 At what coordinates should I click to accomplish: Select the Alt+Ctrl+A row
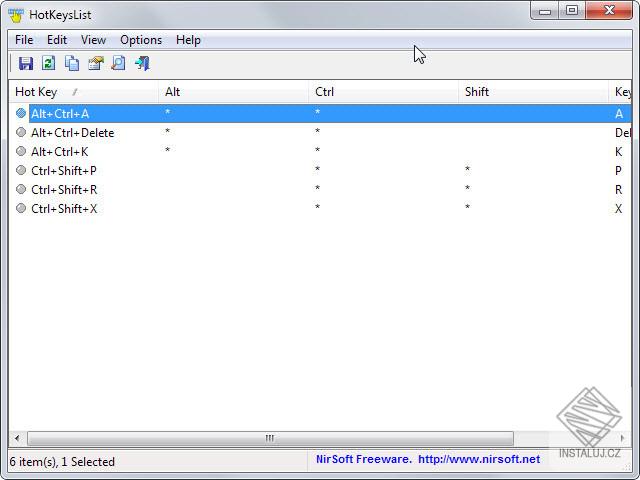coord(320,113)
